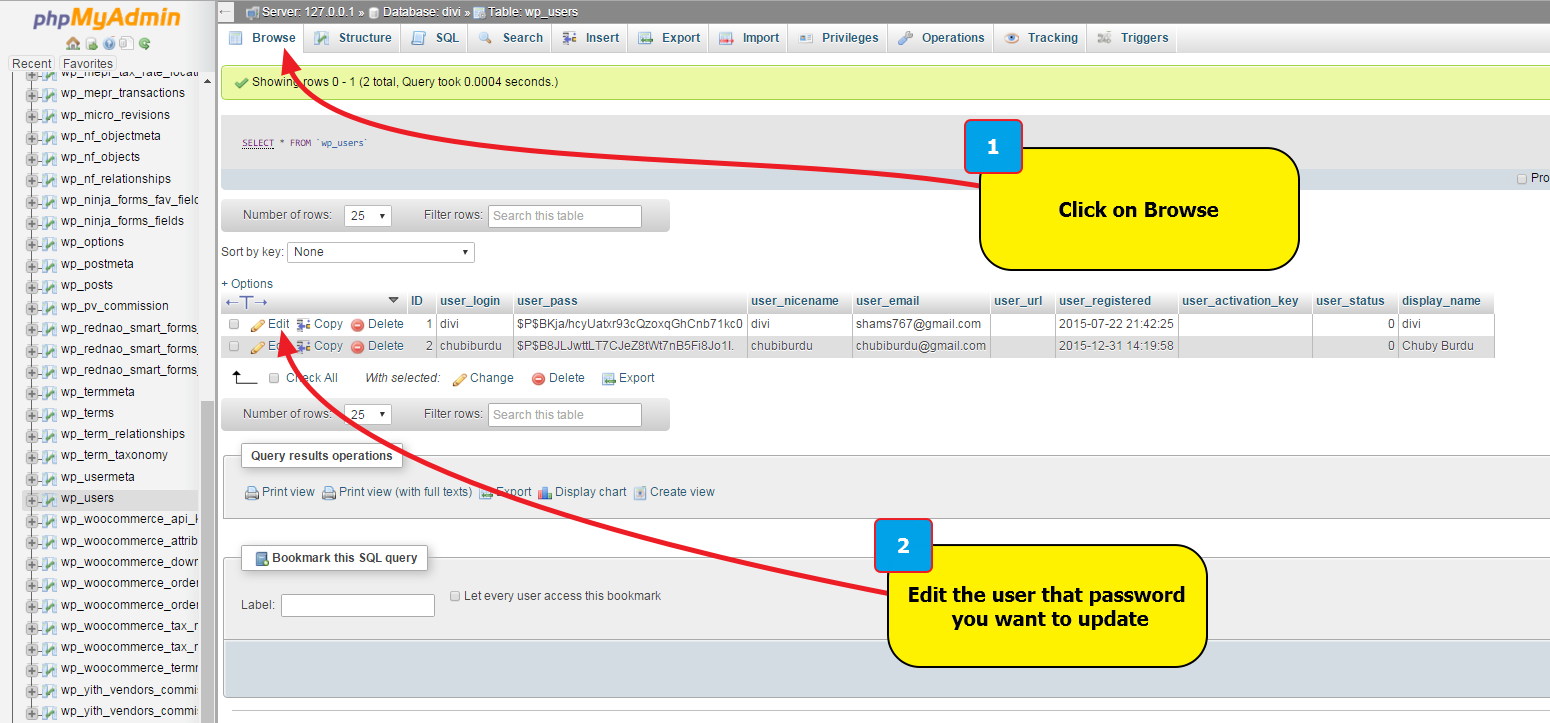The width and height of the screenshot is (1550, 723).
Task: Click Export icon next to With selected Delete
Action: point(608,379)
